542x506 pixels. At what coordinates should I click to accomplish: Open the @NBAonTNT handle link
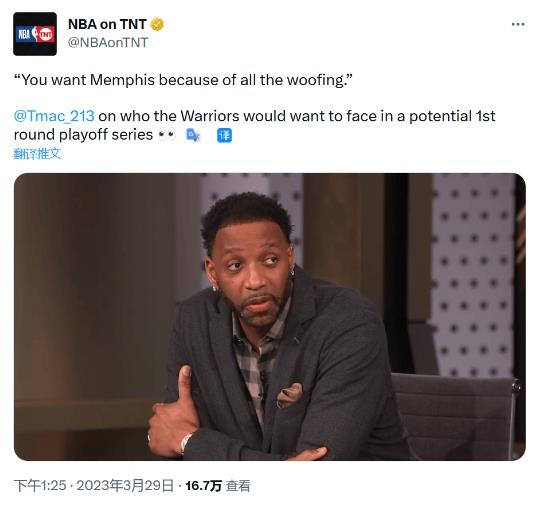click(x=108, y=43)
